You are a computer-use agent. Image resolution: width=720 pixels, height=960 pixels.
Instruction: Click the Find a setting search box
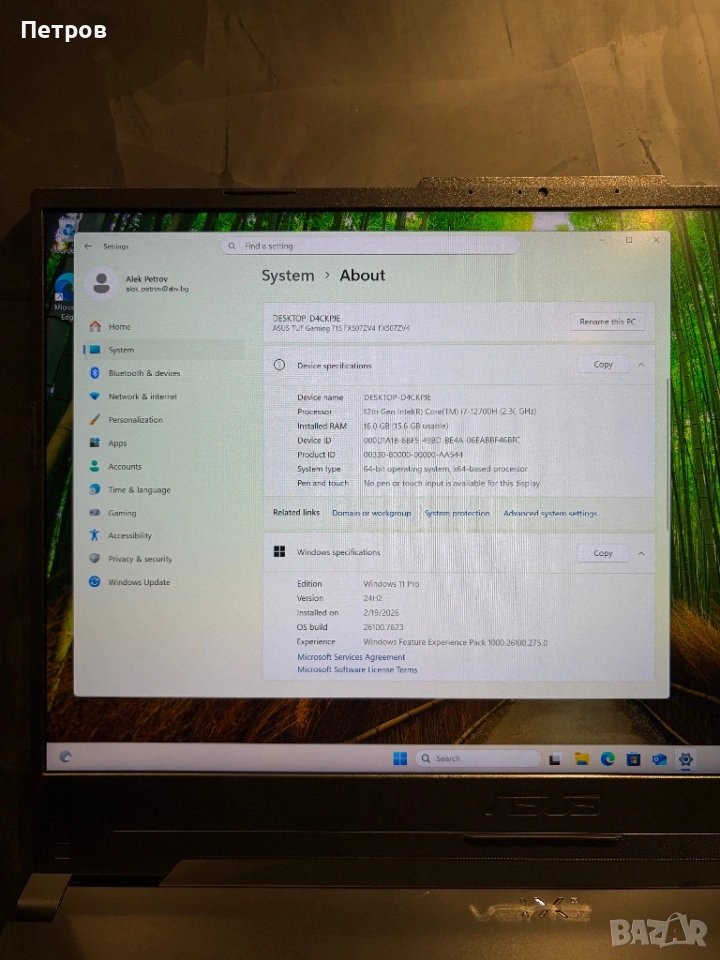pos(370,246)
